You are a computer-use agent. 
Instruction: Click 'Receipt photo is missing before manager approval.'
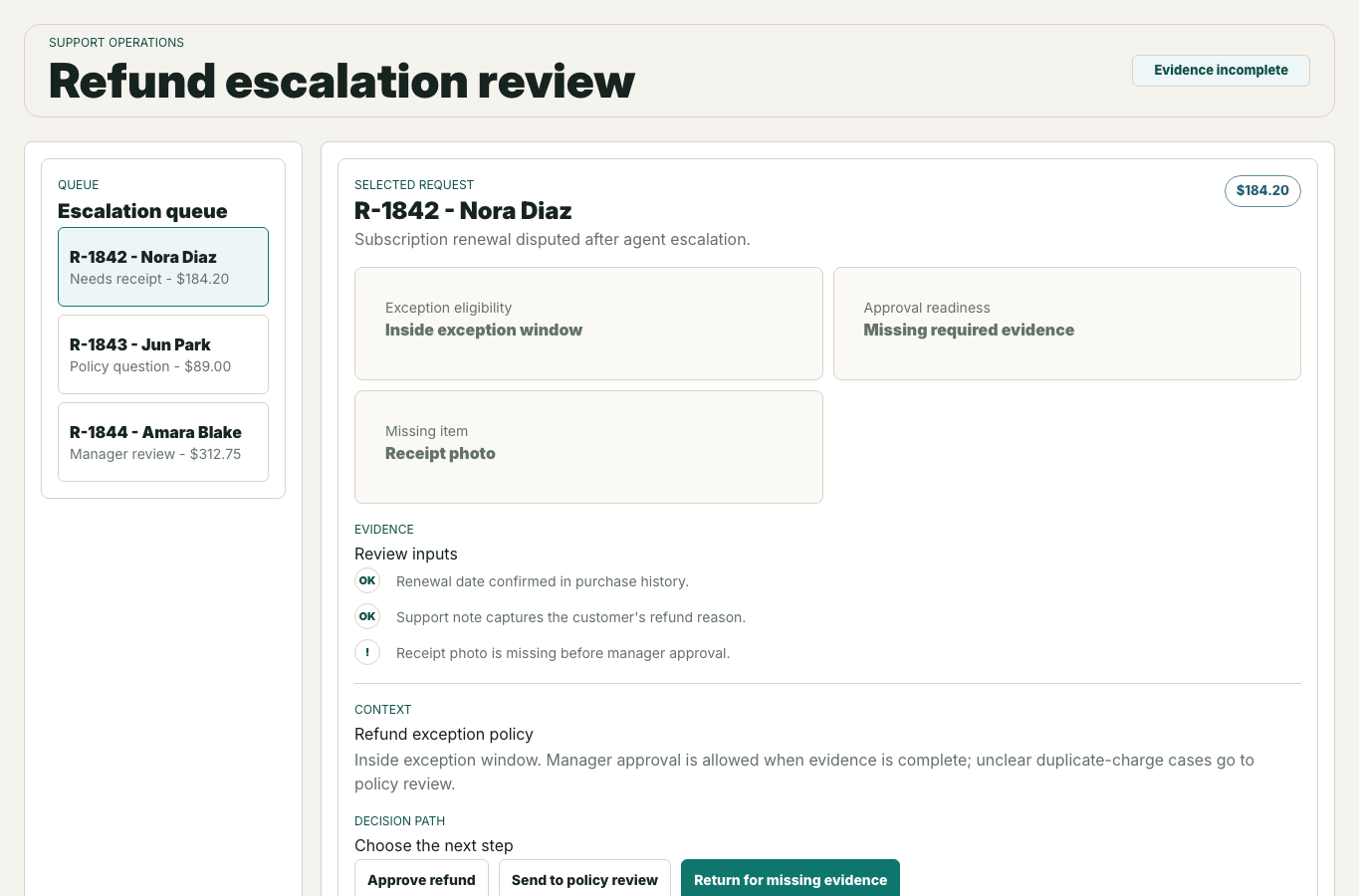click(563, 653)
